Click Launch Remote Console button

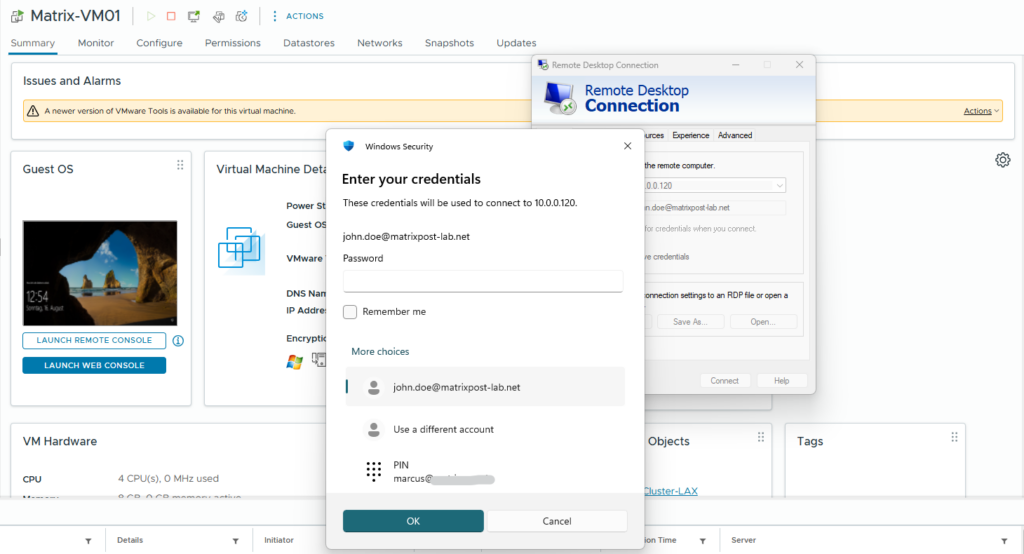94,340
